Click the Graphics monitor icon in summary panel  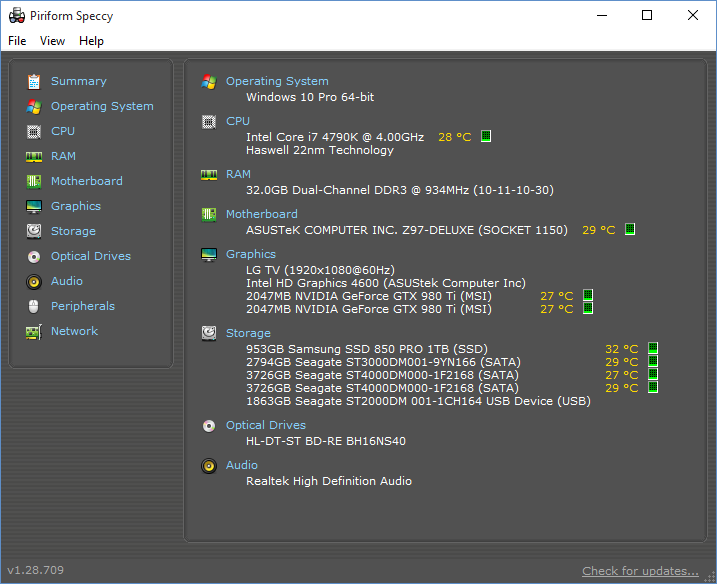coord(209,255)
